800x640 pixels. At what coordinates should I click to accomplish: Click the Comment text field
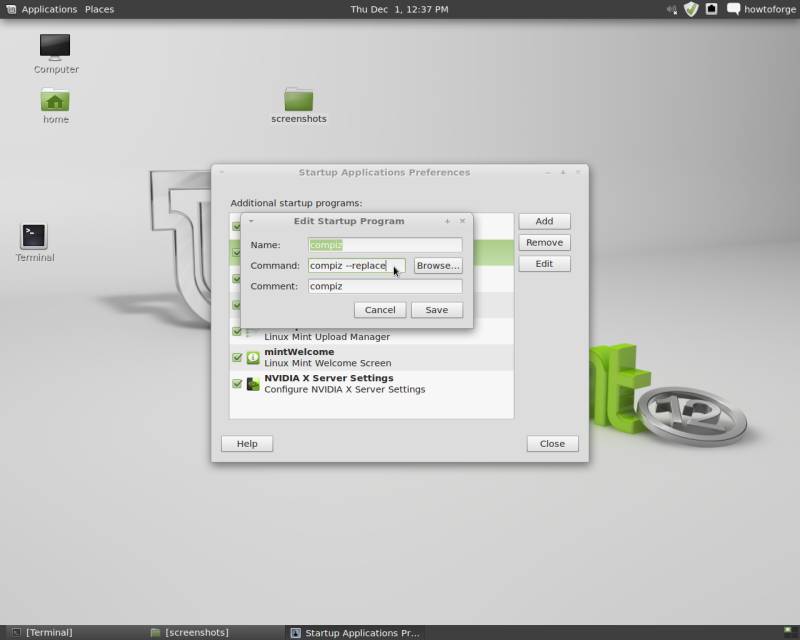tap(385, 286)
